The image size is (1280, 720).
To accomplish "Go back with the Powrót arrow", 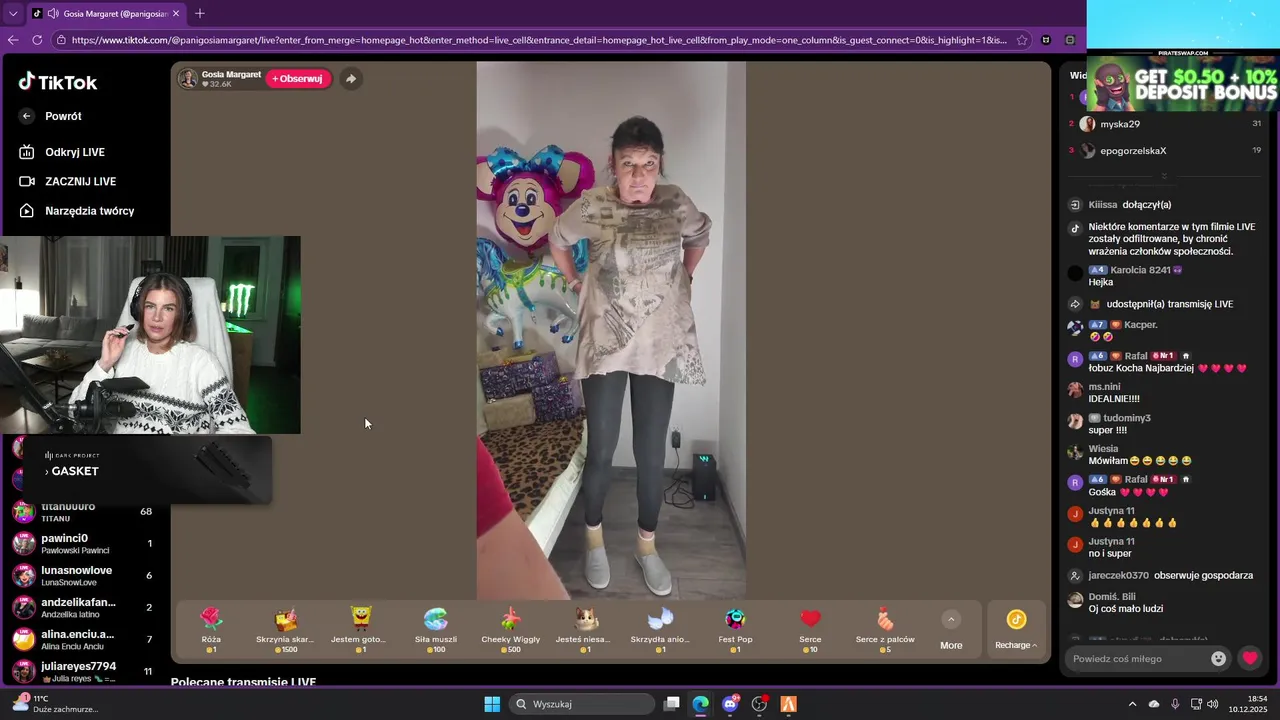I will point(27,116).
